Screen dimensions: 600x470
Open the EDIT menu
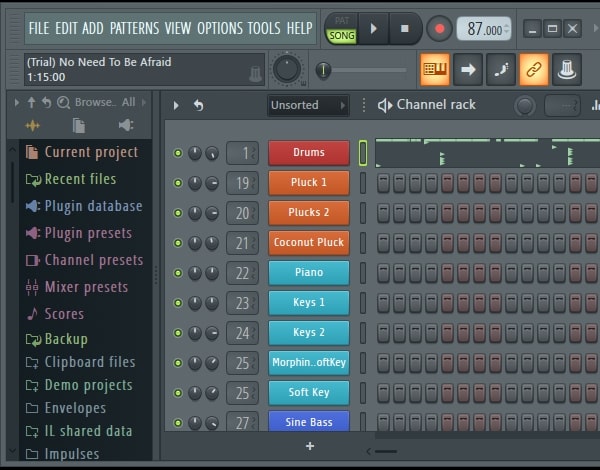[66, 28]
